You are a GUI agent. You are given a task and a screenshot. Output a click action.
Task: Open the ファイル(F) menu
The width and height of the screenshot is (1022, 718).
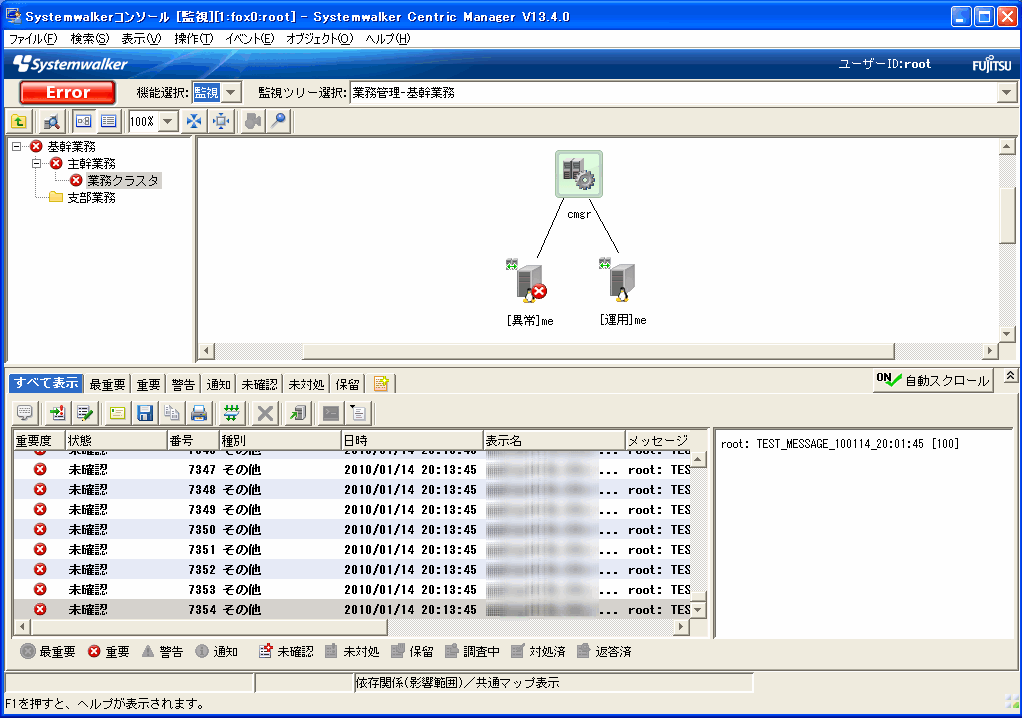click(33, 39)
